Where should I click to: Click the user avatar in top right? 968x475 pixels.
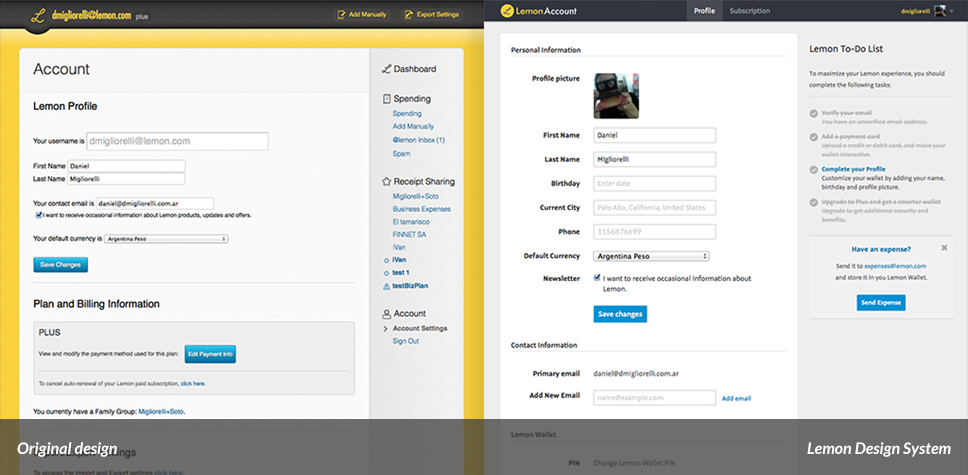coord(940,11)
